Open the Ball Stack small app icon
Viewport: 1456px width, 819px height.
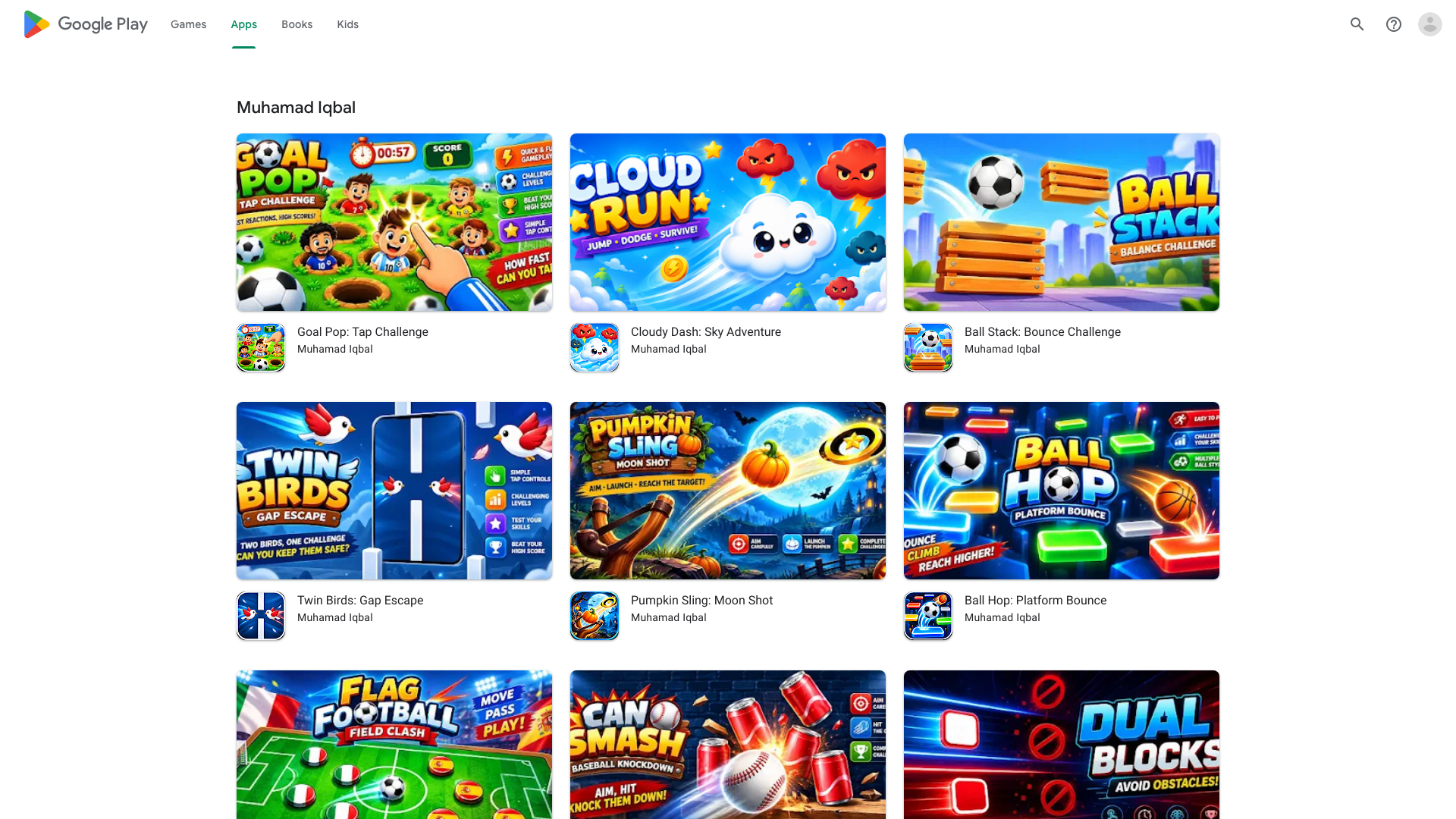tap(928, 347)
